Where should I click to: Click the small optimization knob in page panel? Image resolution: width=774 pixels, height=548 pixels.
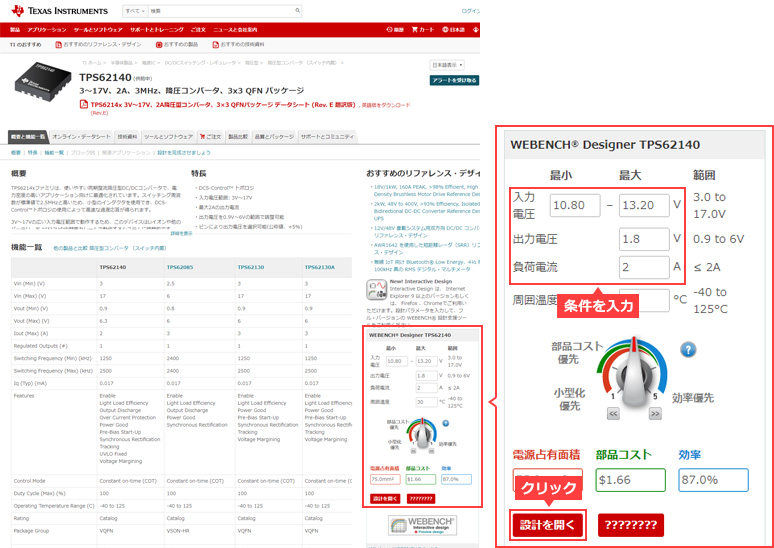point(422,432)
